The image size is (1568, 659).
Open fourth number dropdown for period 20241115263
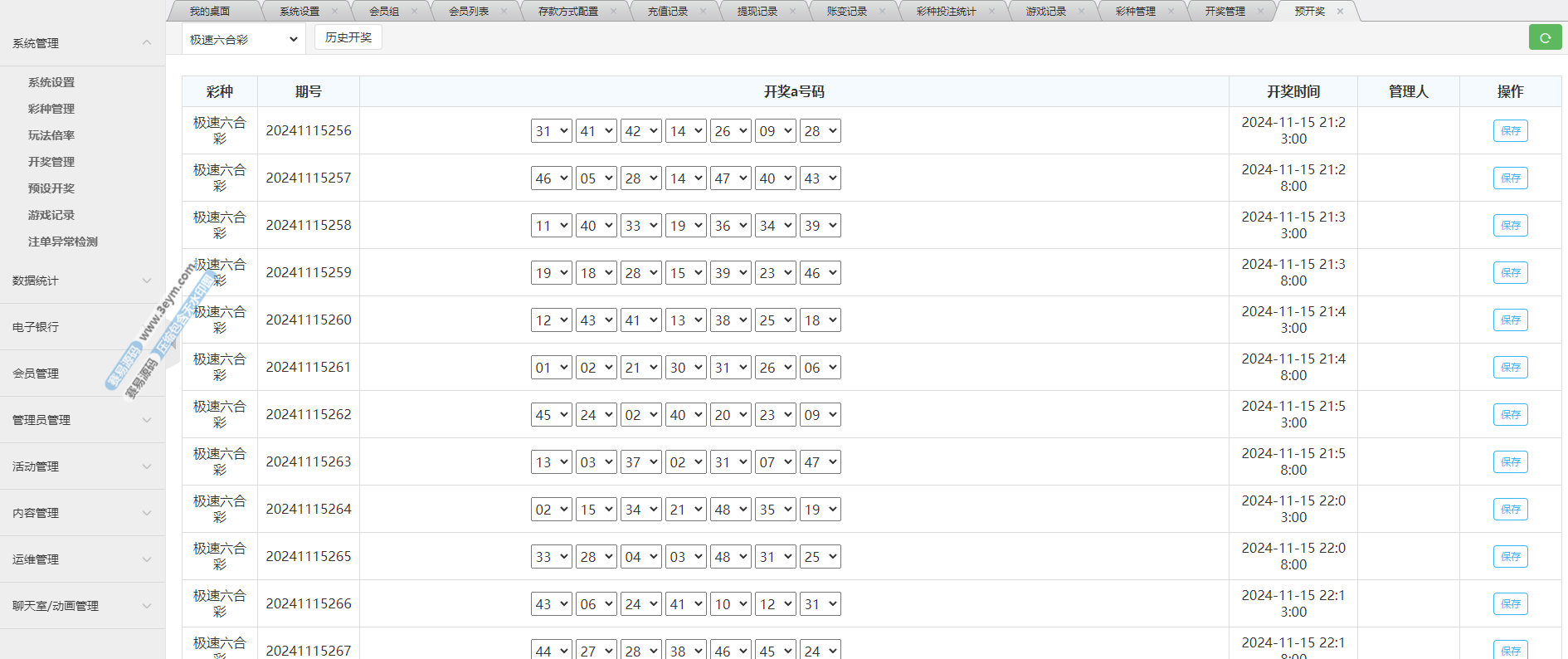685,462
